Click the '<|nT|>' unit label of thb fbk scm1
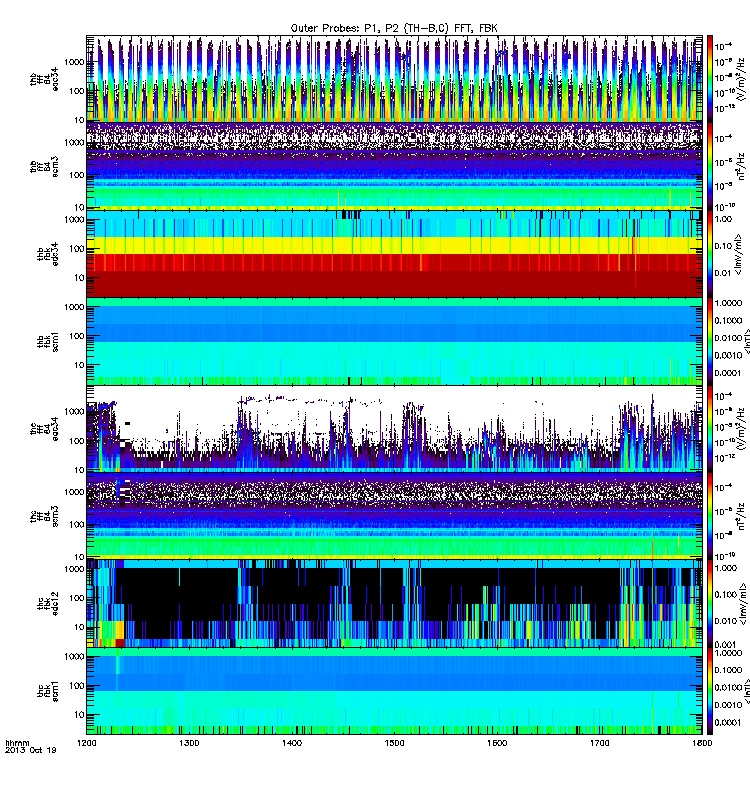 pyautogui.click(x=746, y=341)
